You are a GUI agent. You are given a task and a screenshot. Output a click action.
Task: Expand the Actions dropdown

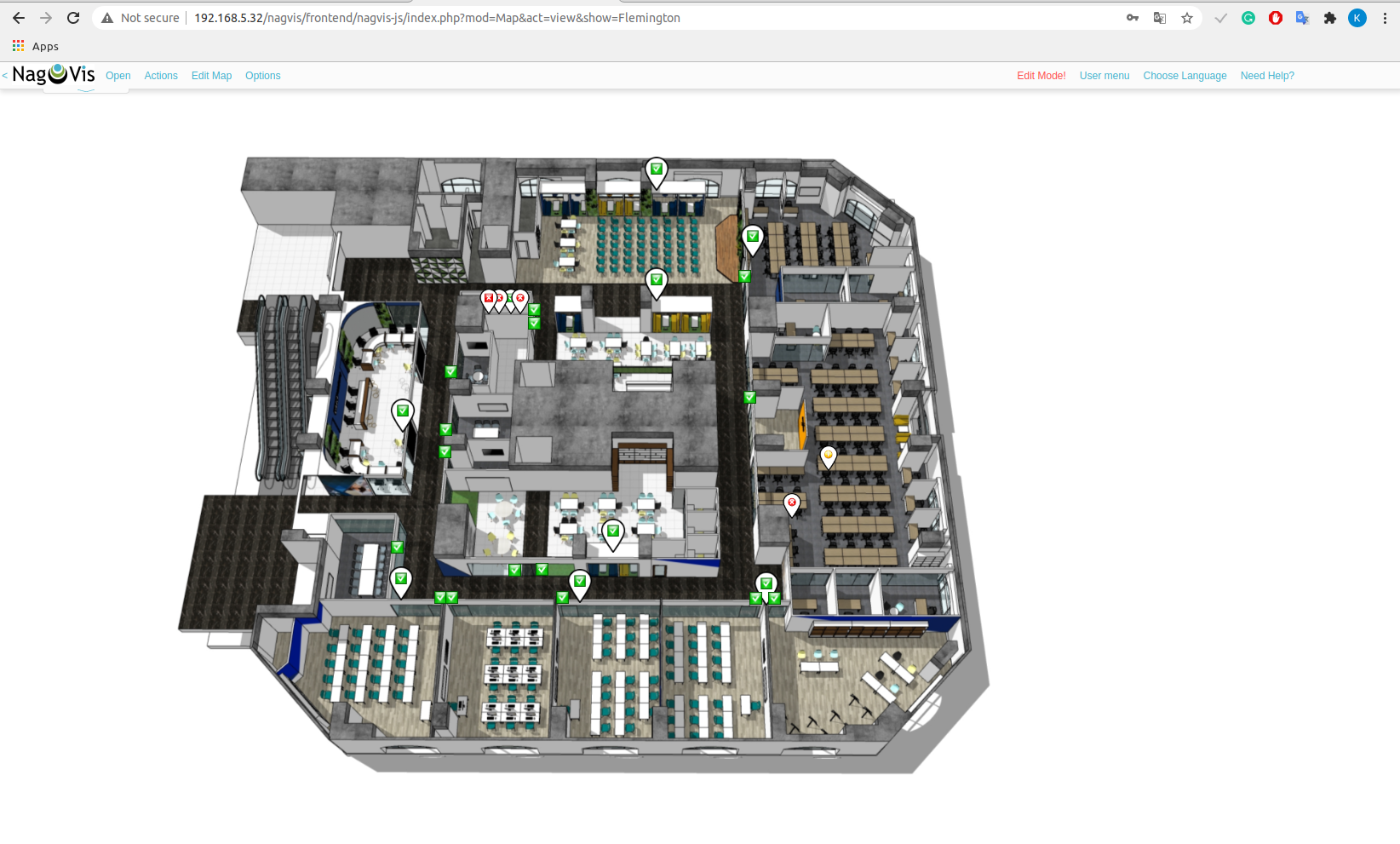tap(161, 76)
